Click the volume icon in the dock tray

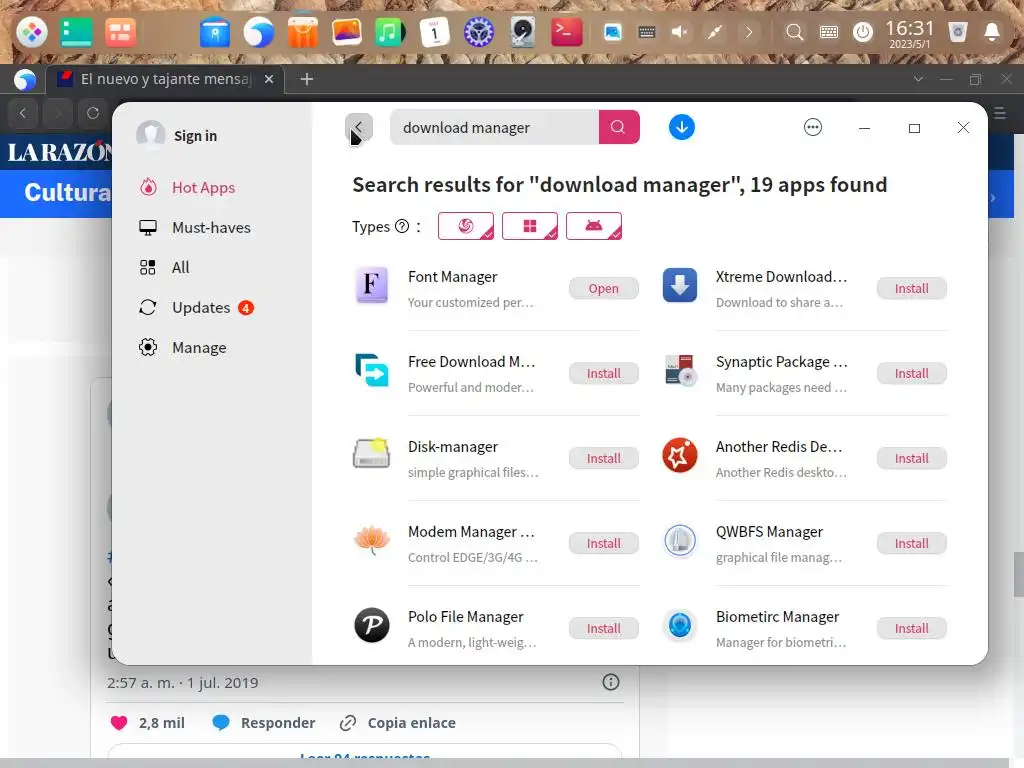(680, 32)
